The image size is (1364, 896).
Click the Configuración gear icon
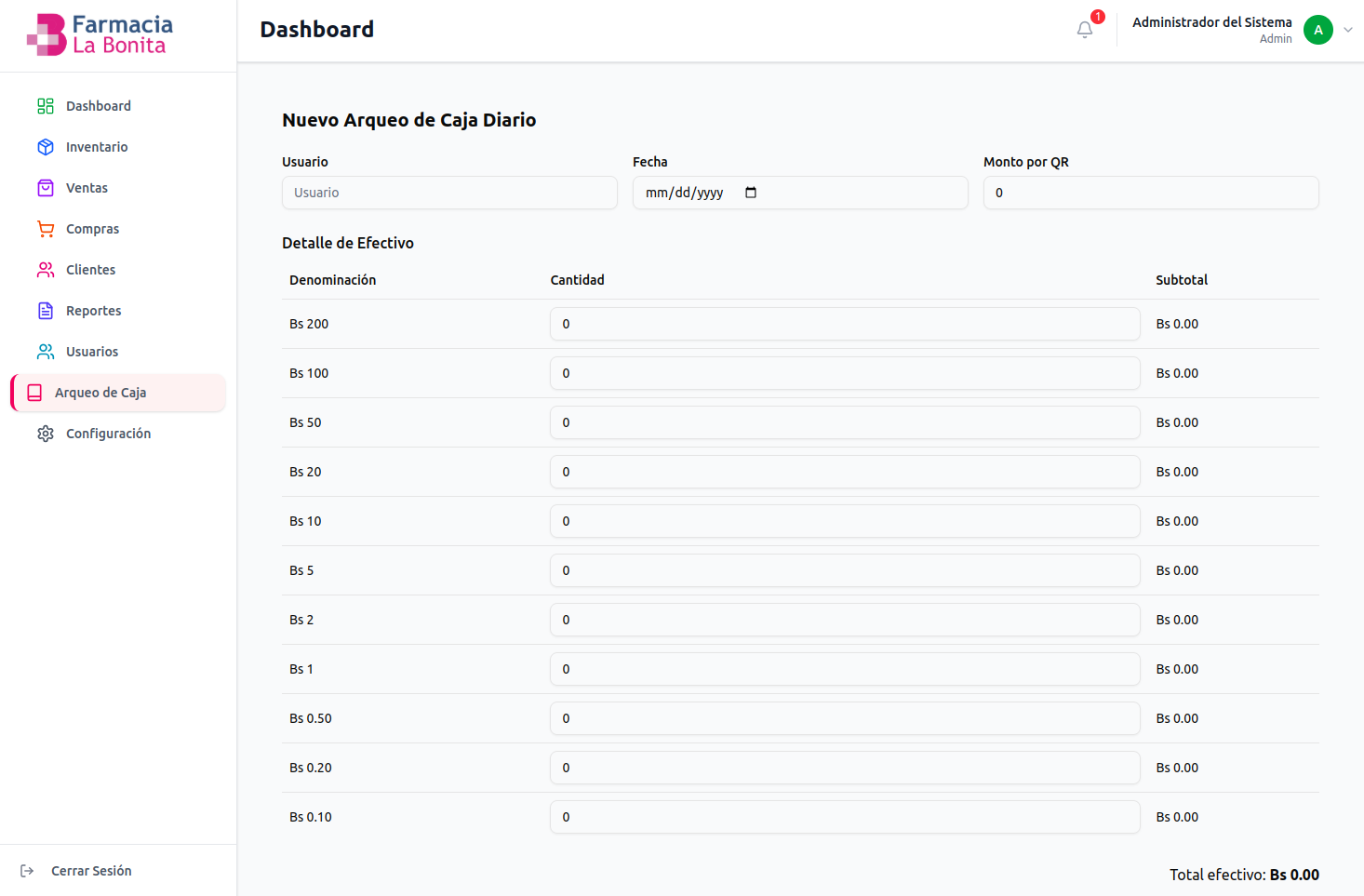46,434
